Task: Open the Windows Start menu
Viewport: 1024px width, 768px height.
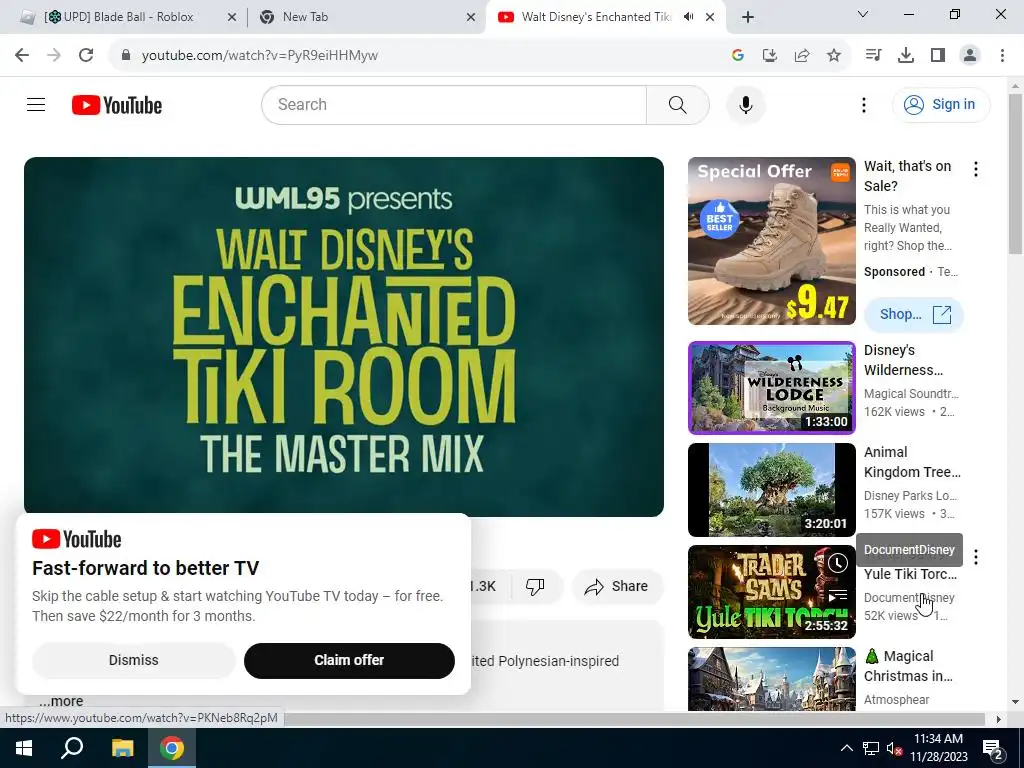Action: [24, 748]
